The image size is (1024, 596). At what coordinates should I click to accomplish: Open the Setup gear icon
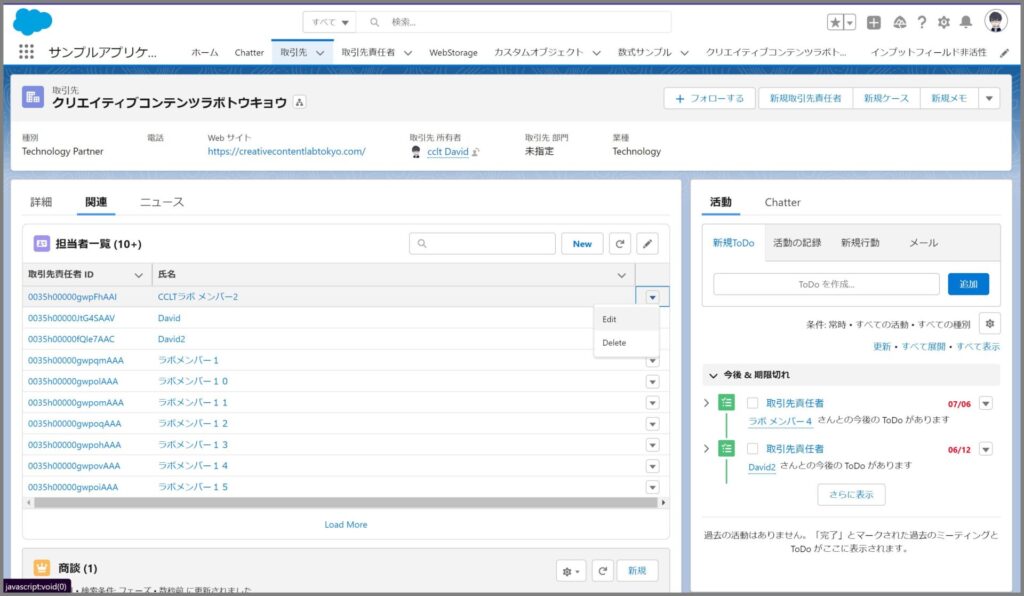point(943,22)
